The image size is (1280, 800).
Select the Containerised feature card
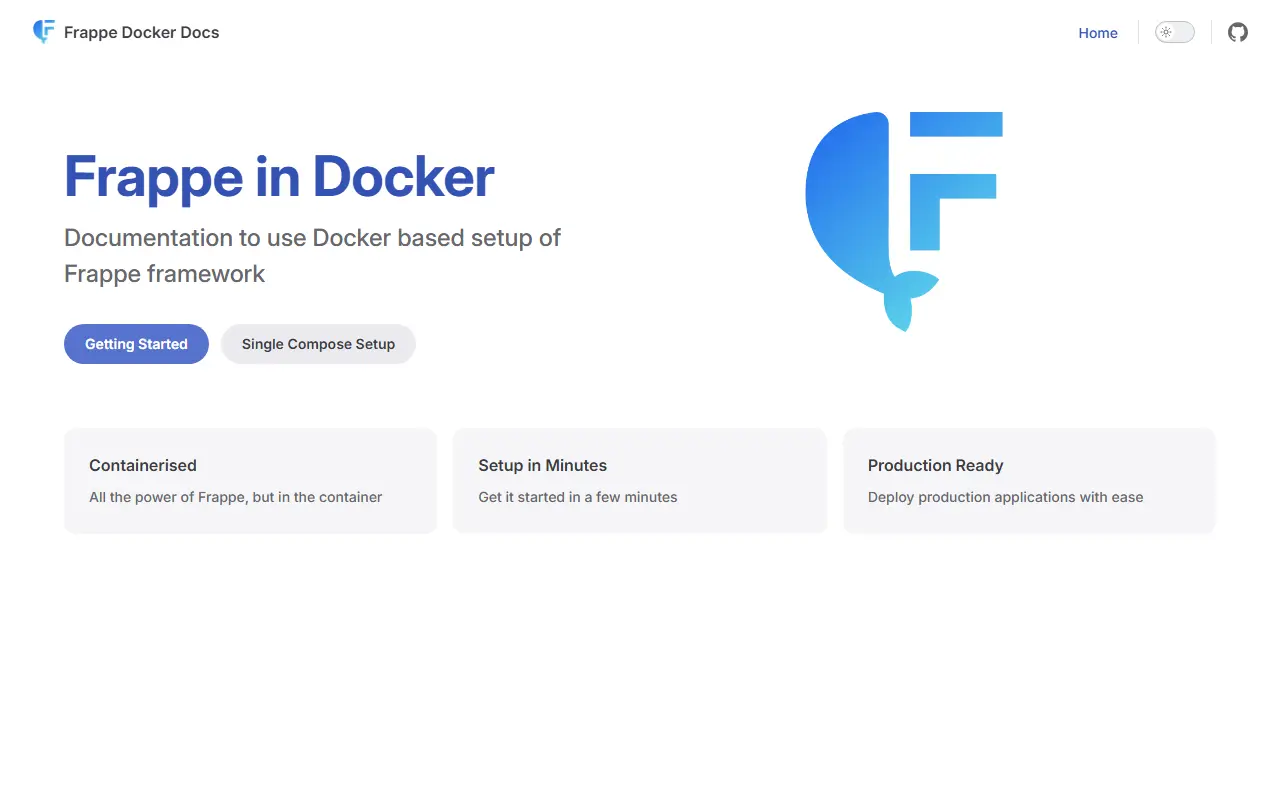250,481
